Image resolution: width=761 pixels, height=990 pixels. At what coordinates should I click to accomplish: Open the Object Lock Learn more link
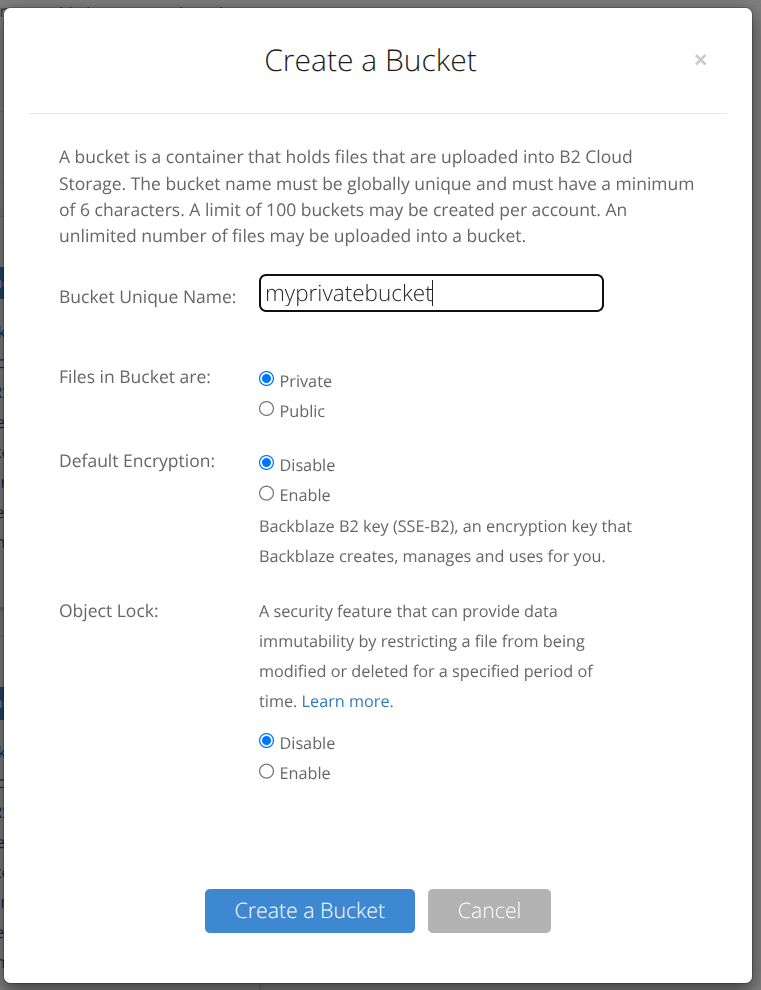(347, 701)
